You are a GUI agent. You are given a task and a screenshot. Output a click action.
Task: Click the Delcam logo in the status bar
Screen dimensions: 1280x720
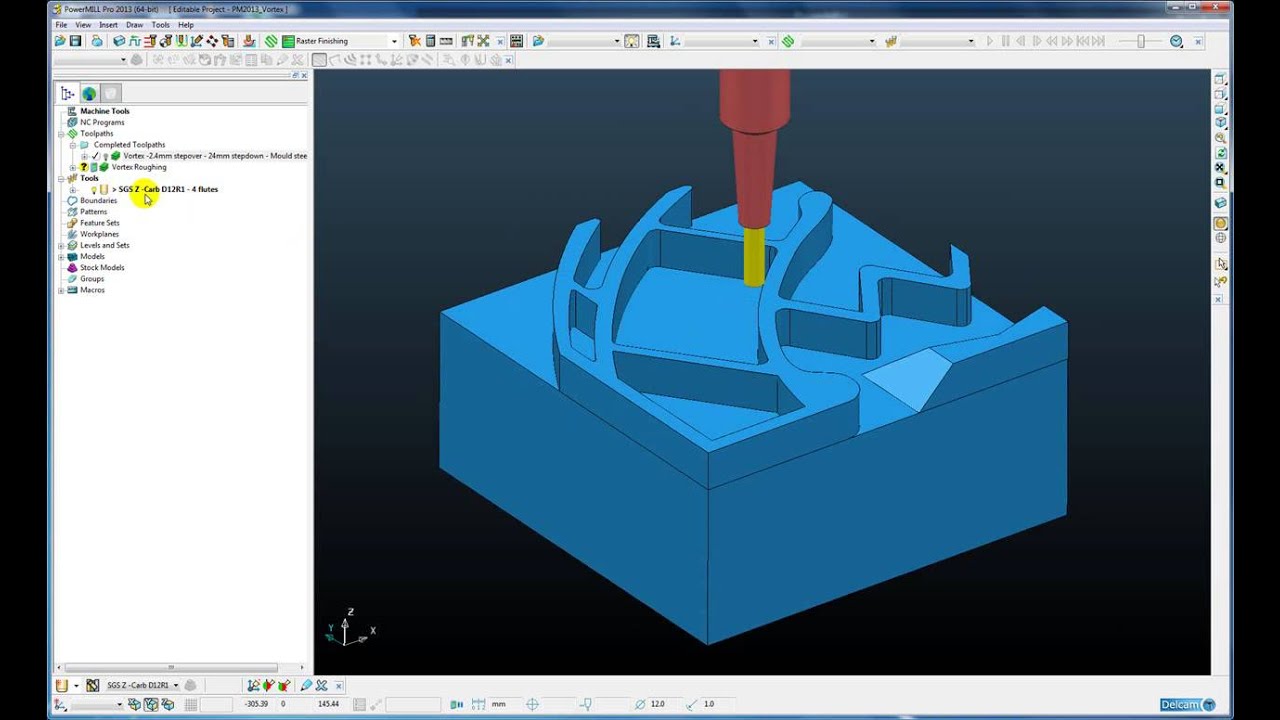1187,705
